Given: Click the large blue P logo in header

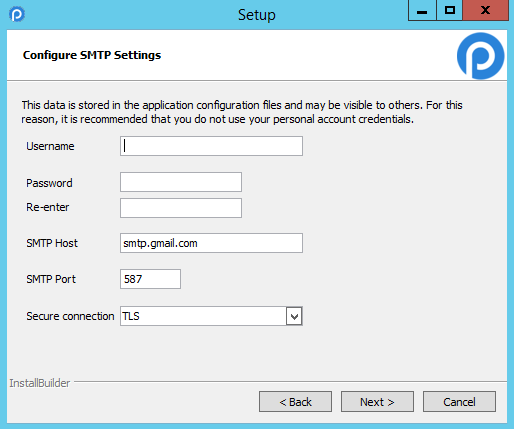Looking at the screenshot, I should (x=480, y=56).
